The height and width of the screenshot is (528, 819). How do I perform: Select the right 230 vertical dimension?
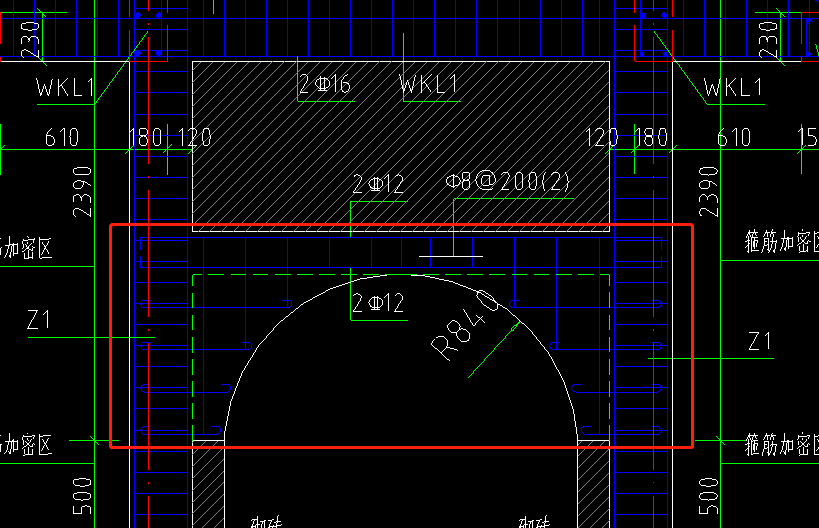pyautogui.click(x=768, y=39)
